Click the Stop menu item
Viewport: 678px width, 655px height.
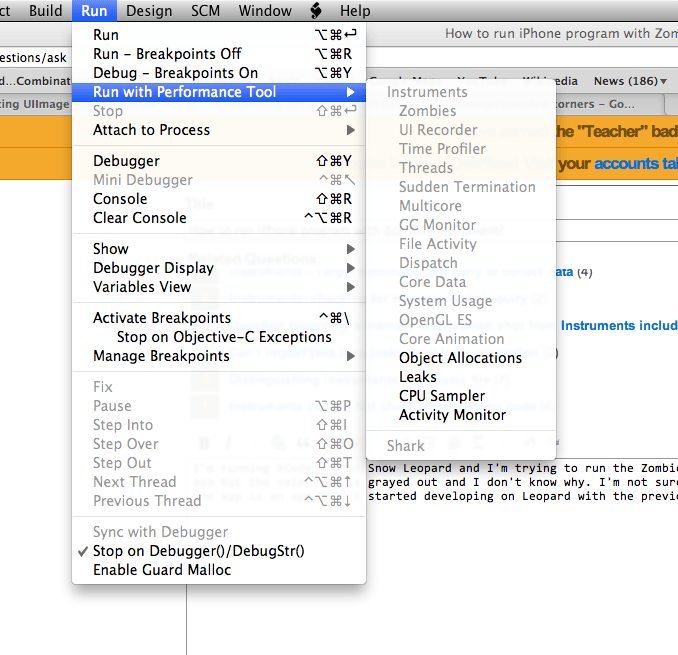click(x=219, y=111)
